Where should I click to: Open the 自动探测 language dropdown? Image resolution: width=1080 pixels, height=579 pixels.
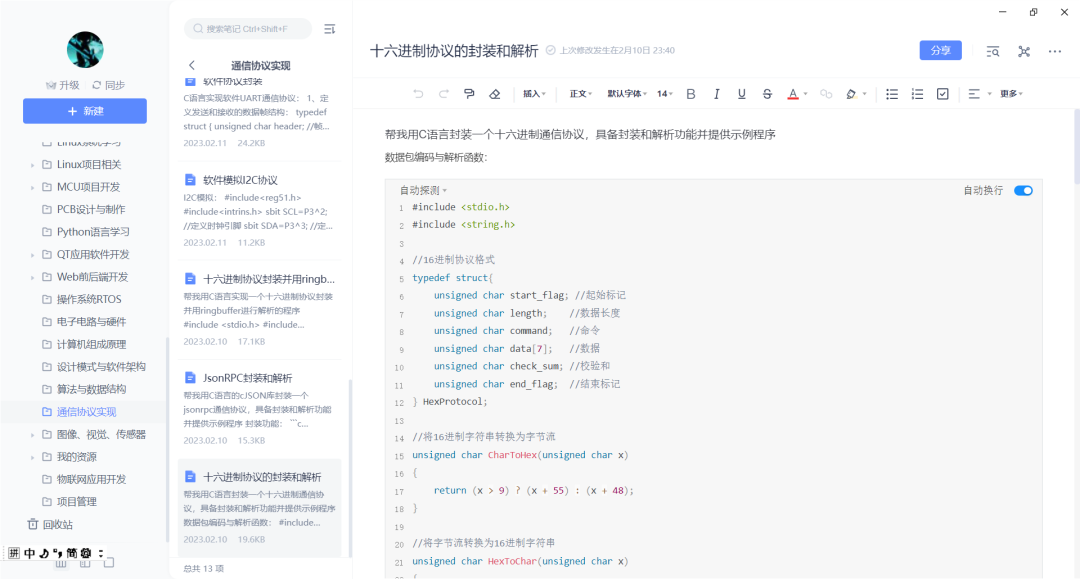point(424,191)
